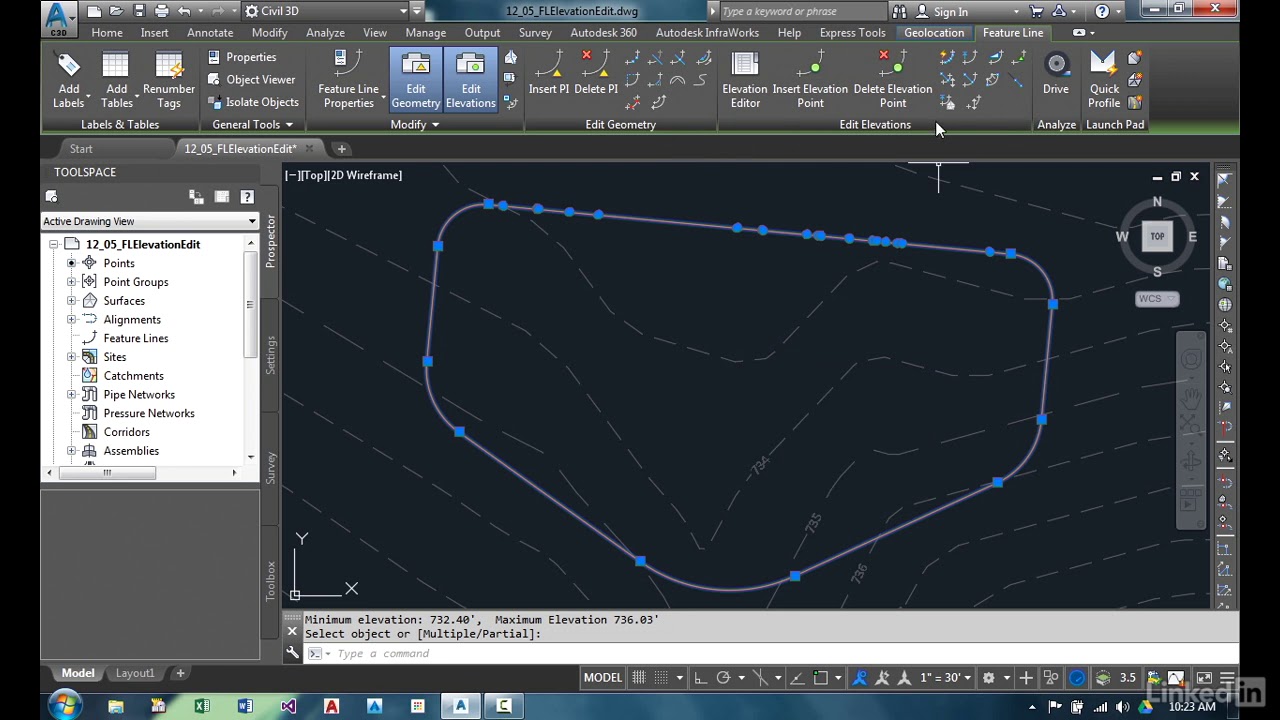Open Feature Line Properties
Screen dimensions: 1280x720
(x=349, y=80)
